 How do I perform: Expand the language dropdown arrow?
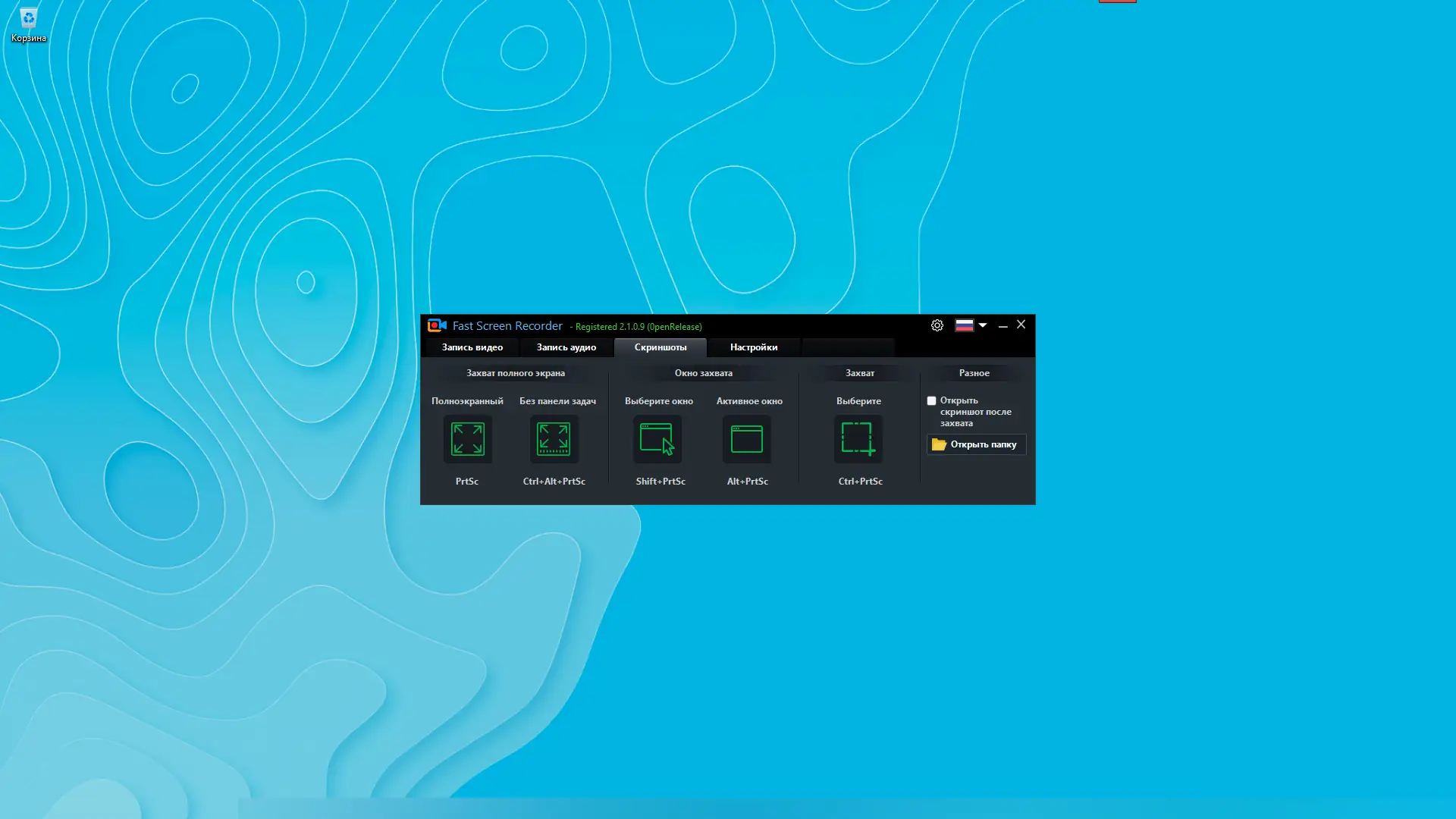point(983,325)
